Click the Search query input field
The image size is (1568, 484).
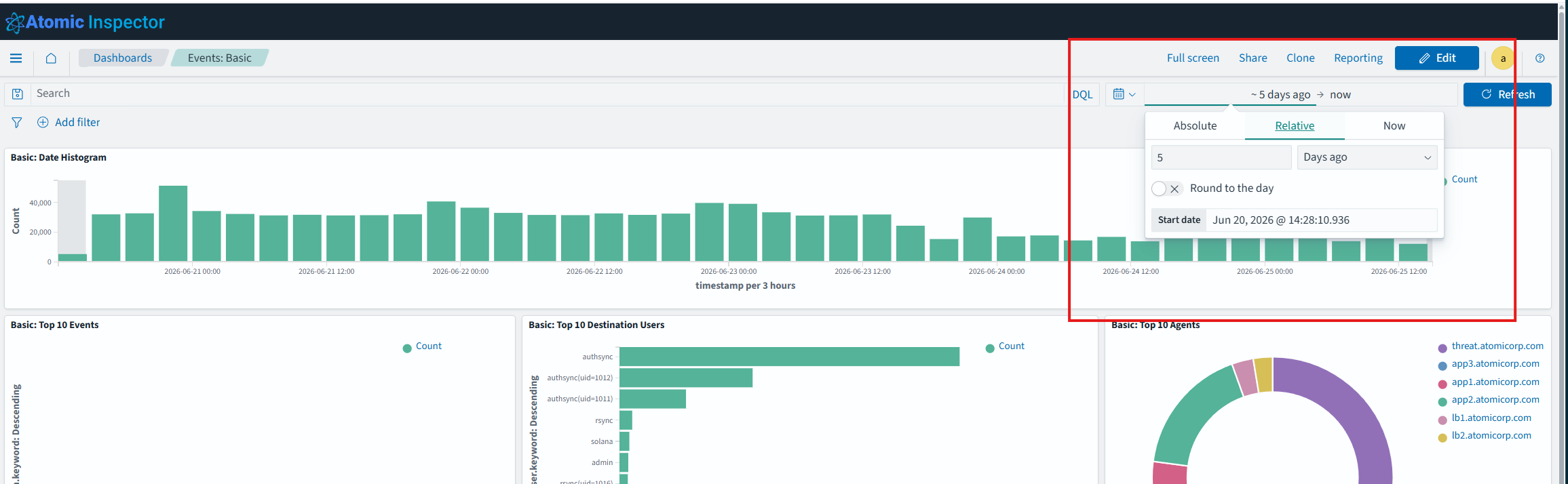click(x=548, y=94)
